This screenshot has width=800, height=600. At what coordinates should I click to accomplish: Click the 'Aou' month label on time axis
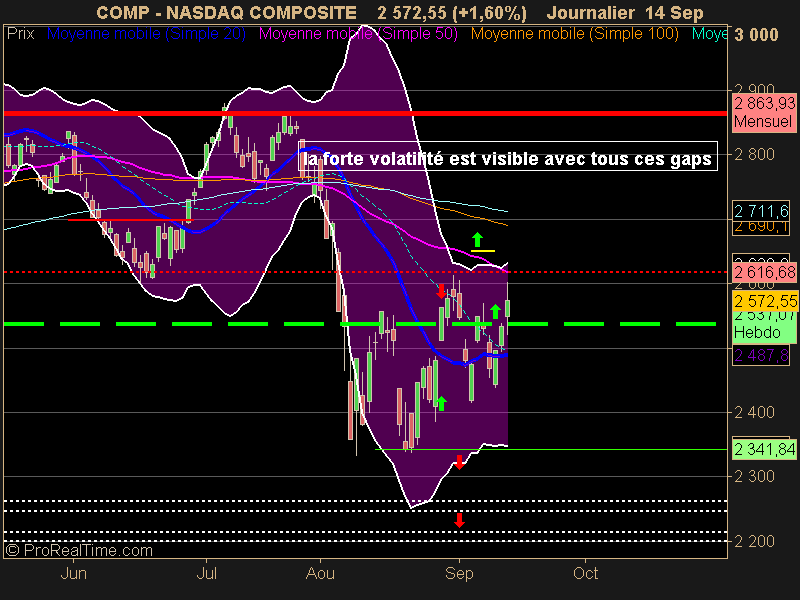320,573
